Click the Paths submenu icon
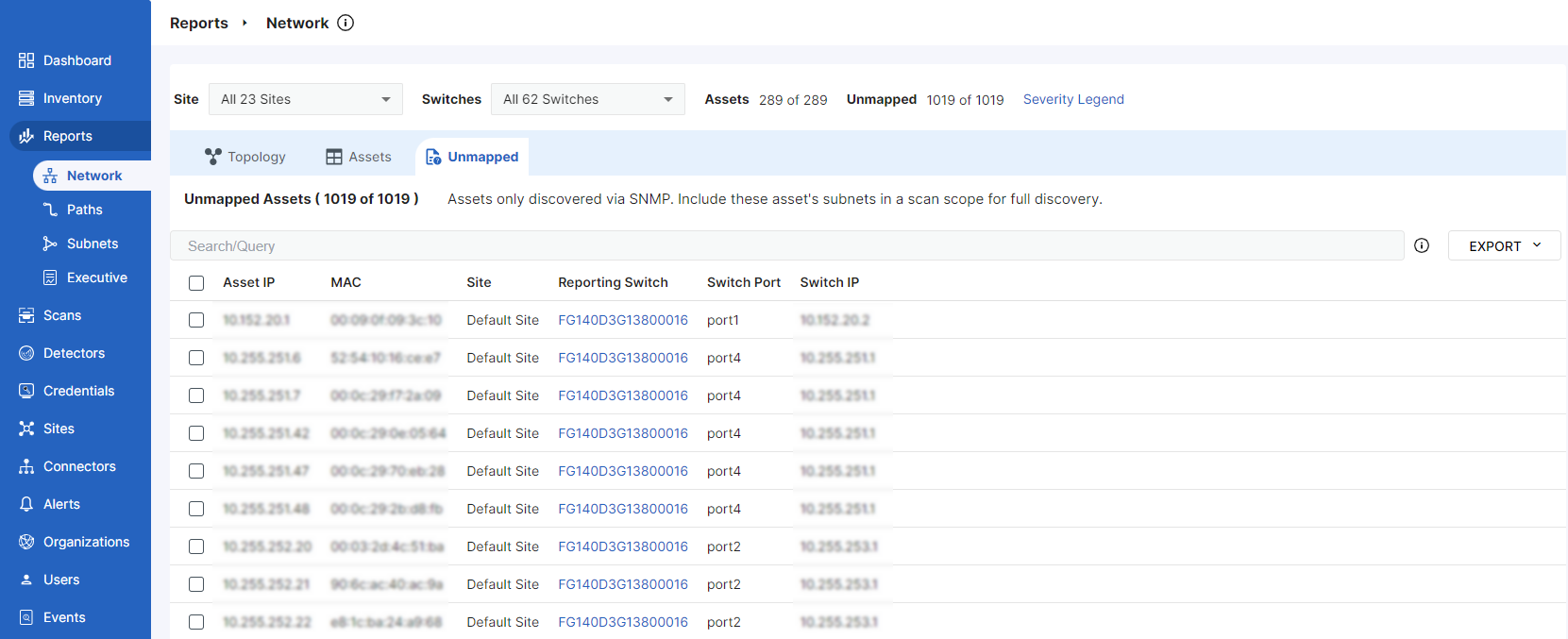This screenshot has height=639, width=1568. [x=50, y=210]
